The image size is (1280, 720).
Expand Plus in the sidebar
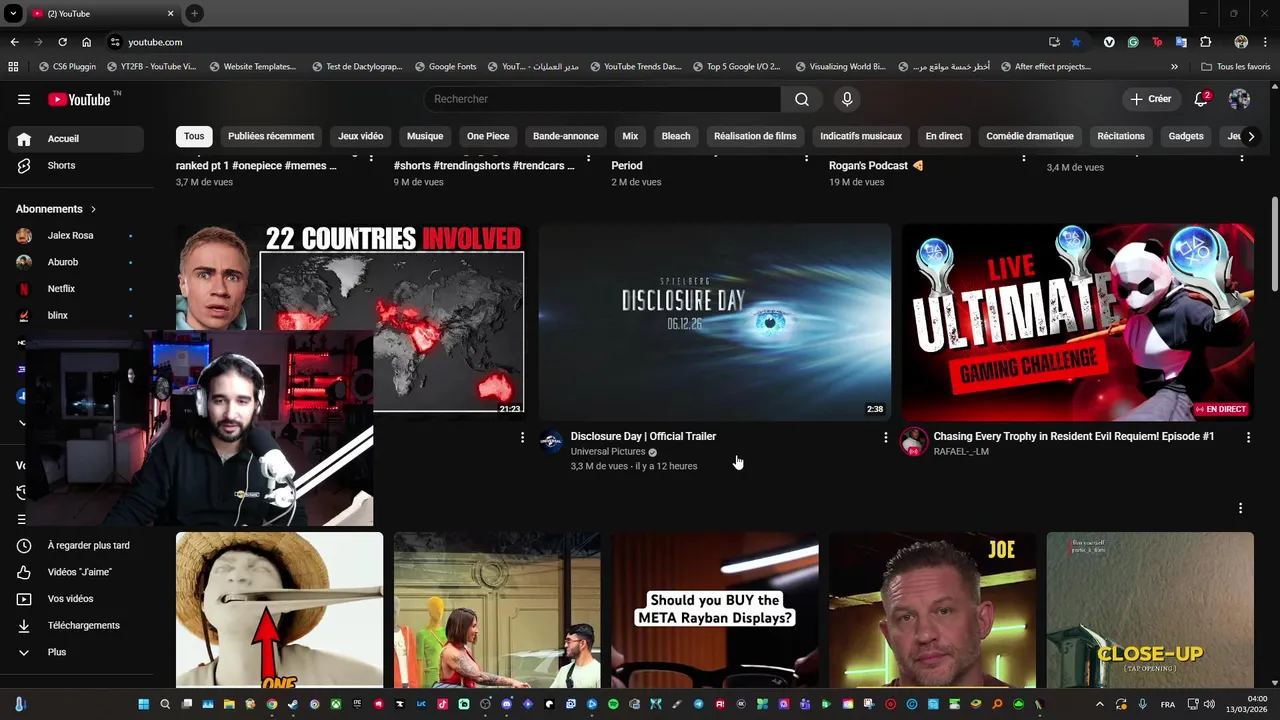pos(76,652)
